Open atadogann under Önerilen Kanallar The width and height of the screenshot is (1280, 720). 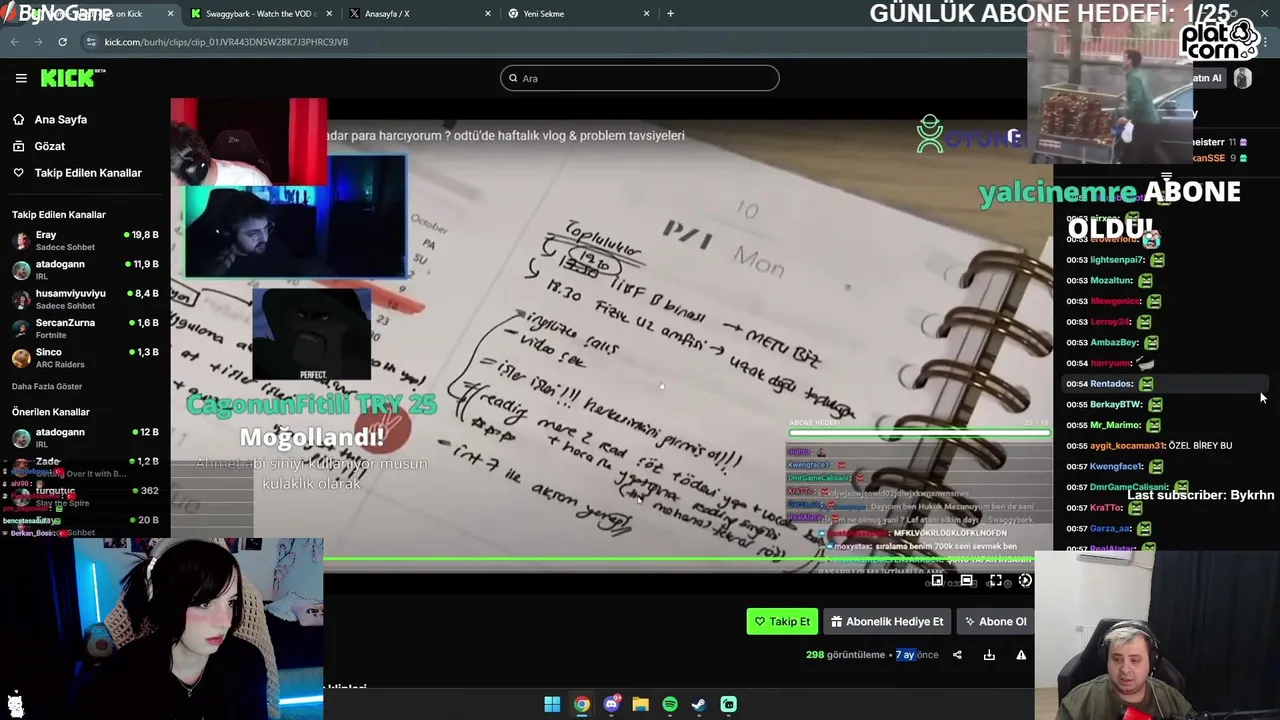click(x=85, y=437)
